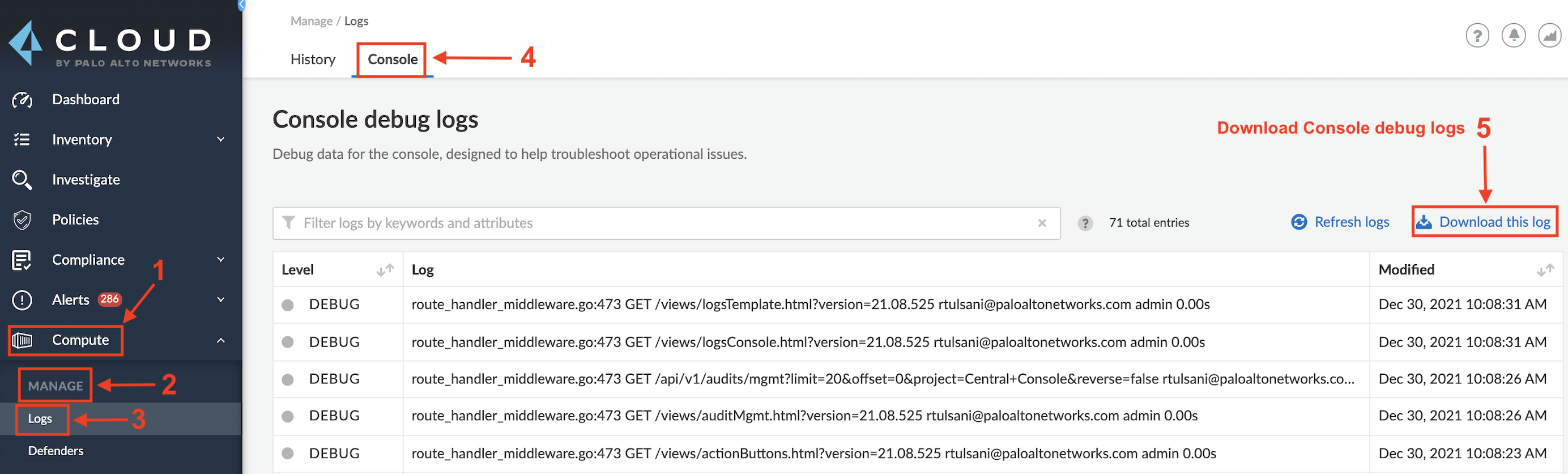The width and height of the screenshot is (1568, 474).
Task: Expand the Compliance section chevron
Action: pos(221,260)
